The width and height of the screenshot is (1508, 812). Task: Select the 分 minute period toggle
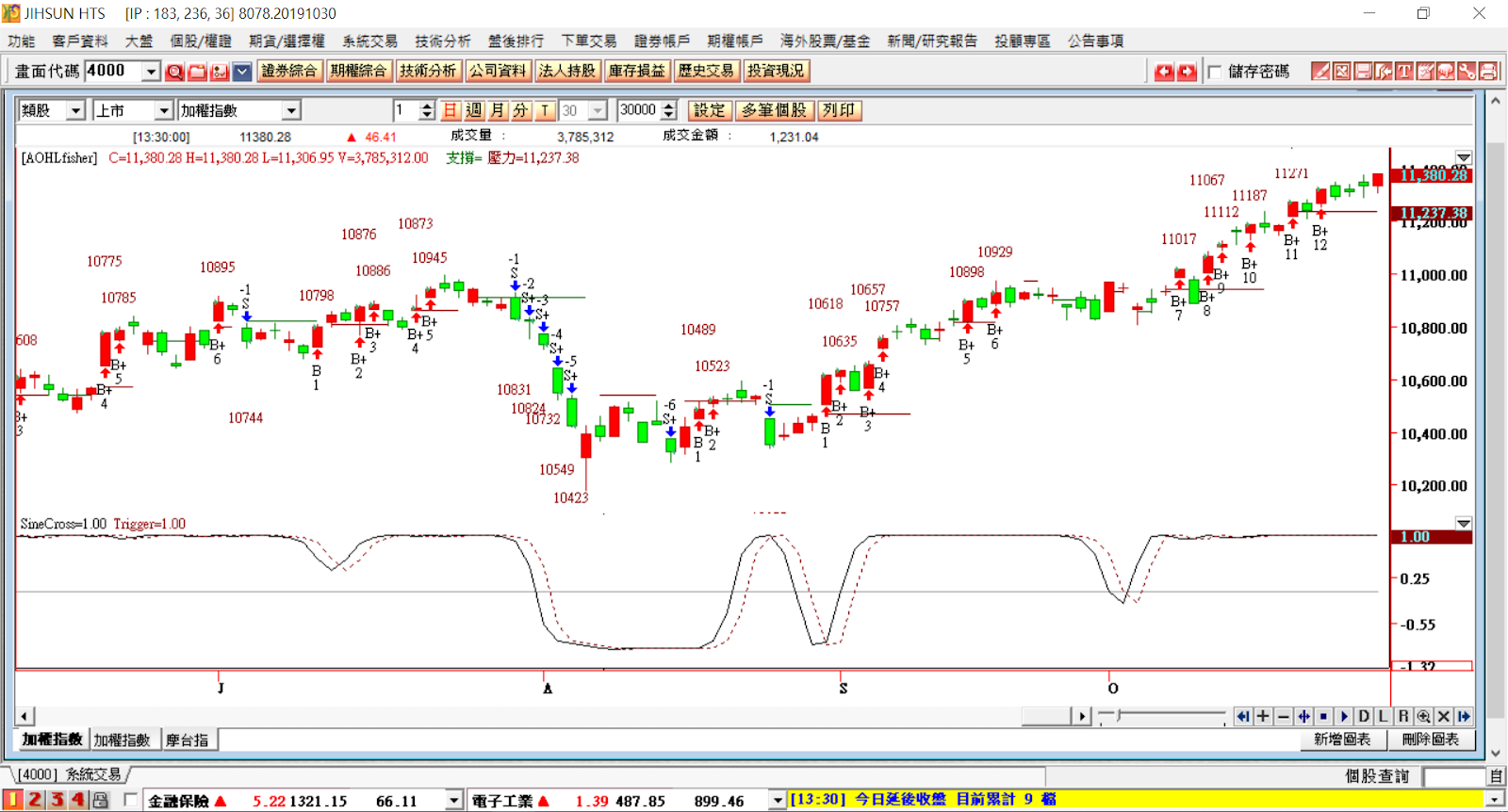tap(521, 110)
